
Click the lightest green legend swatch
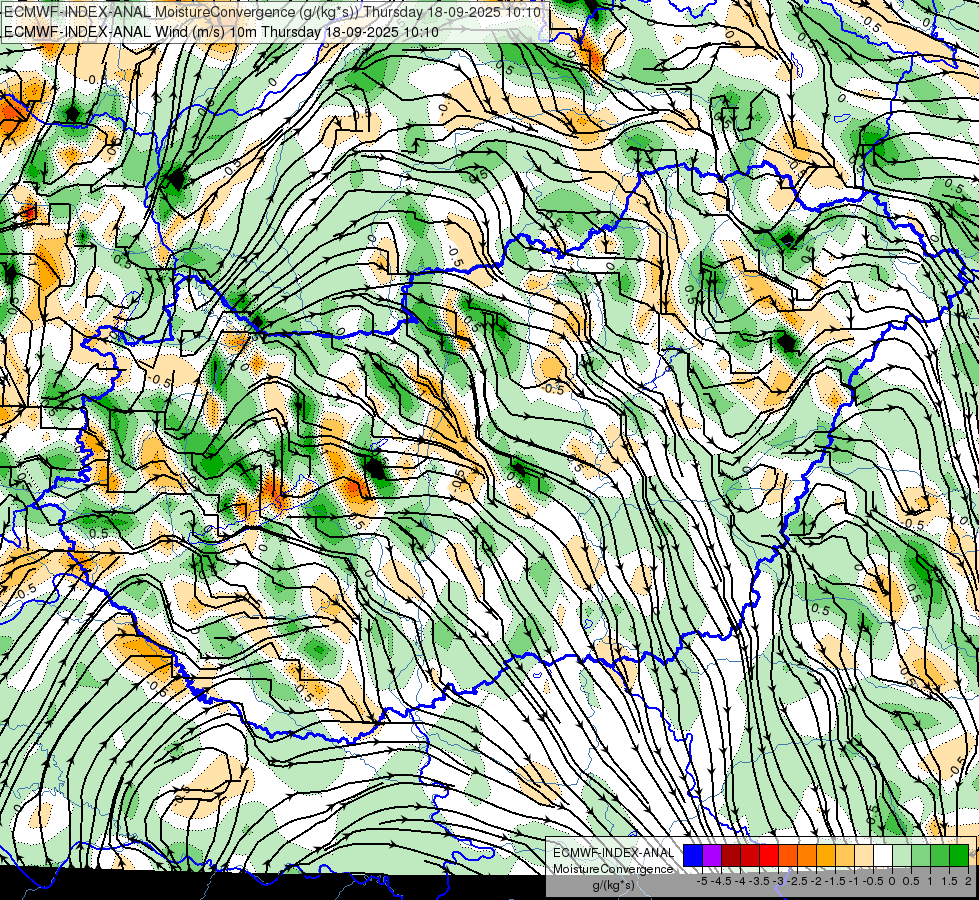pyautogui.click(x=902, y=855)
